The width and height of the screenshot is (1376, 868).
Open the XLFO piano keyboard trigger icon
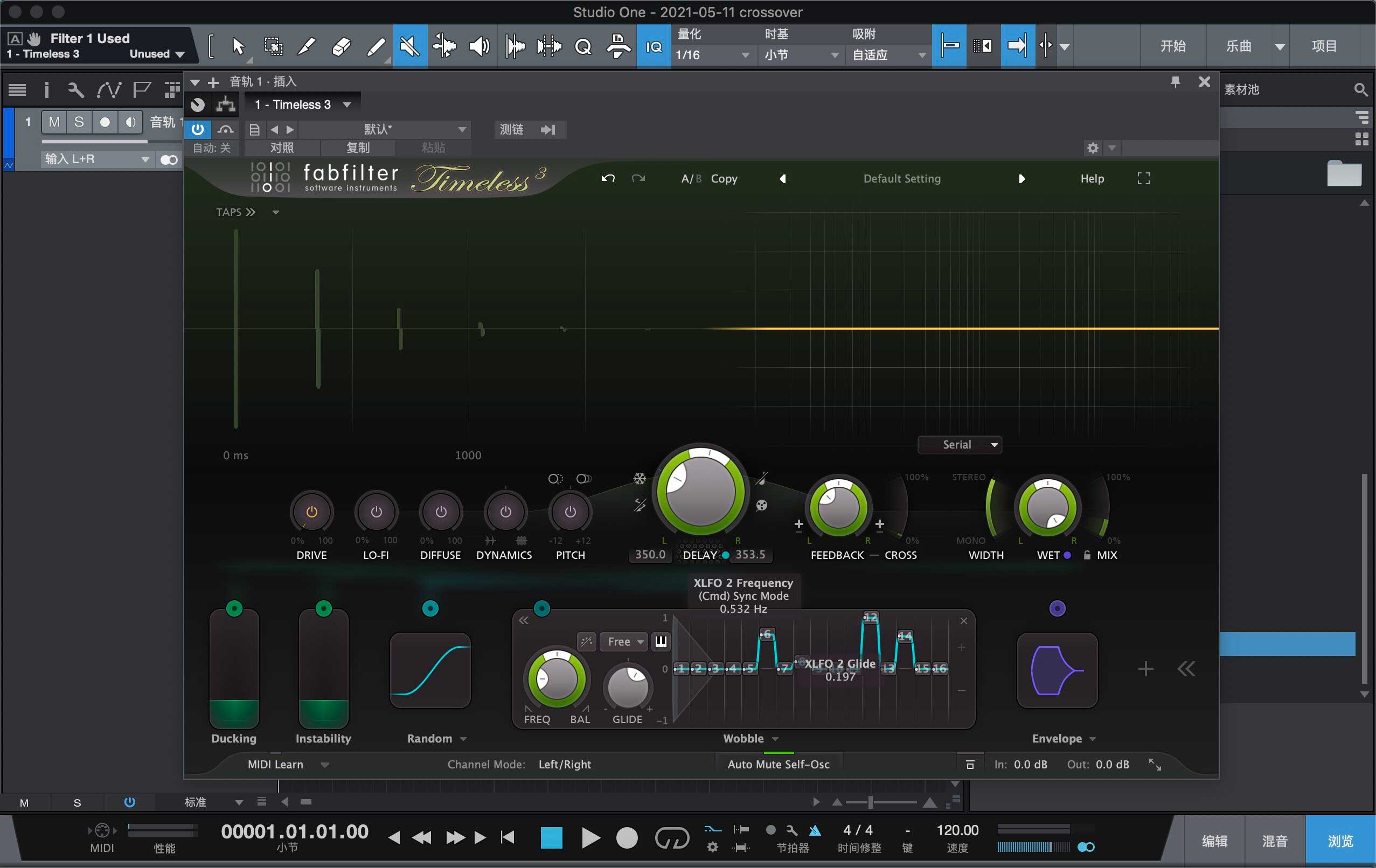coord(661,641)
